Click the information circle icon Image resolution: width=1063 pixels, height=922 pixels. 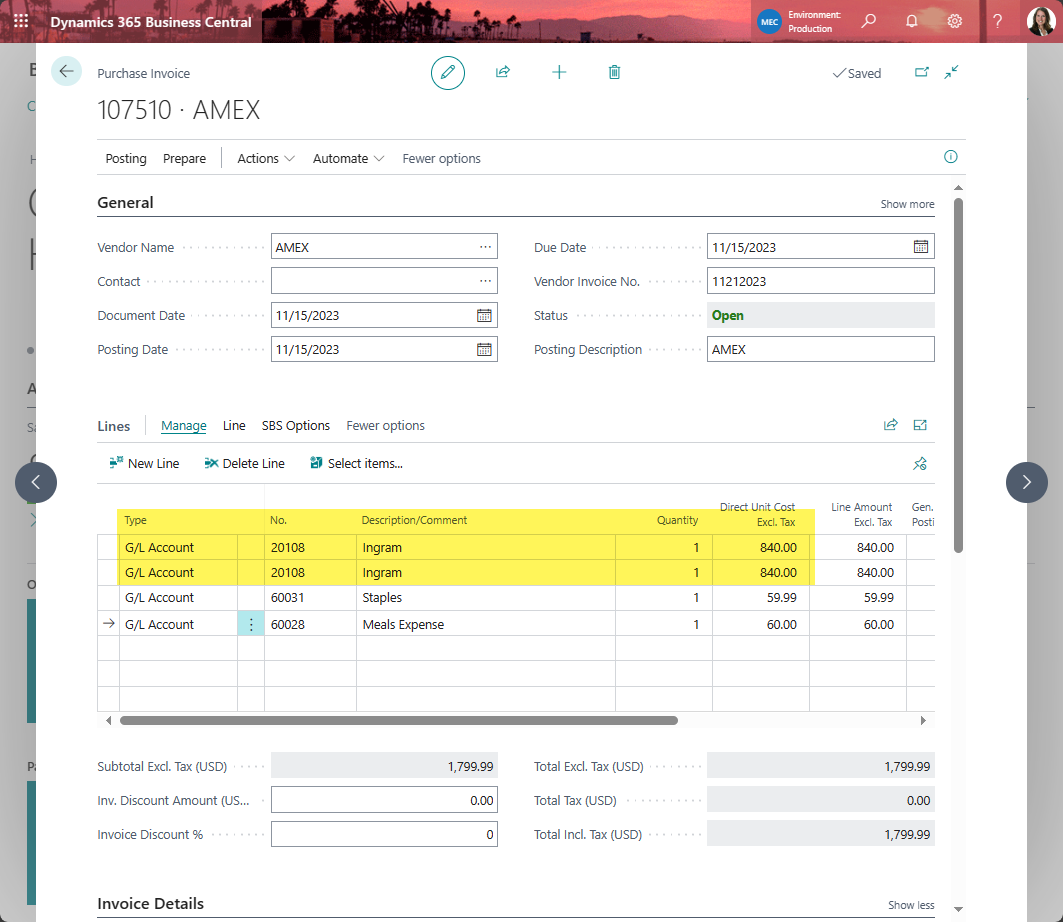click(x=950, y=157)
